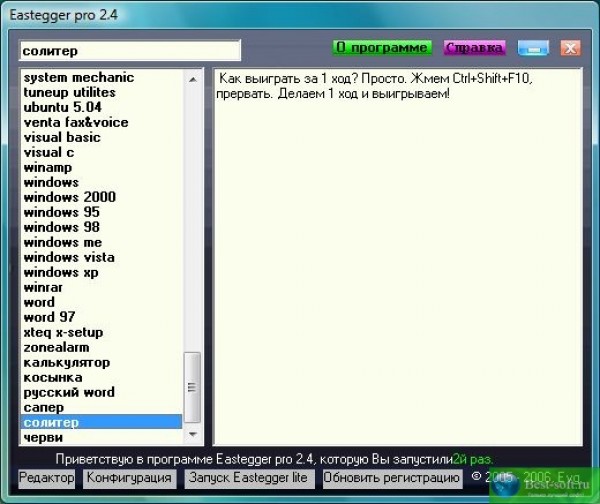
Task: Select 'калькулятор' in the list
Action: [67, 363]
